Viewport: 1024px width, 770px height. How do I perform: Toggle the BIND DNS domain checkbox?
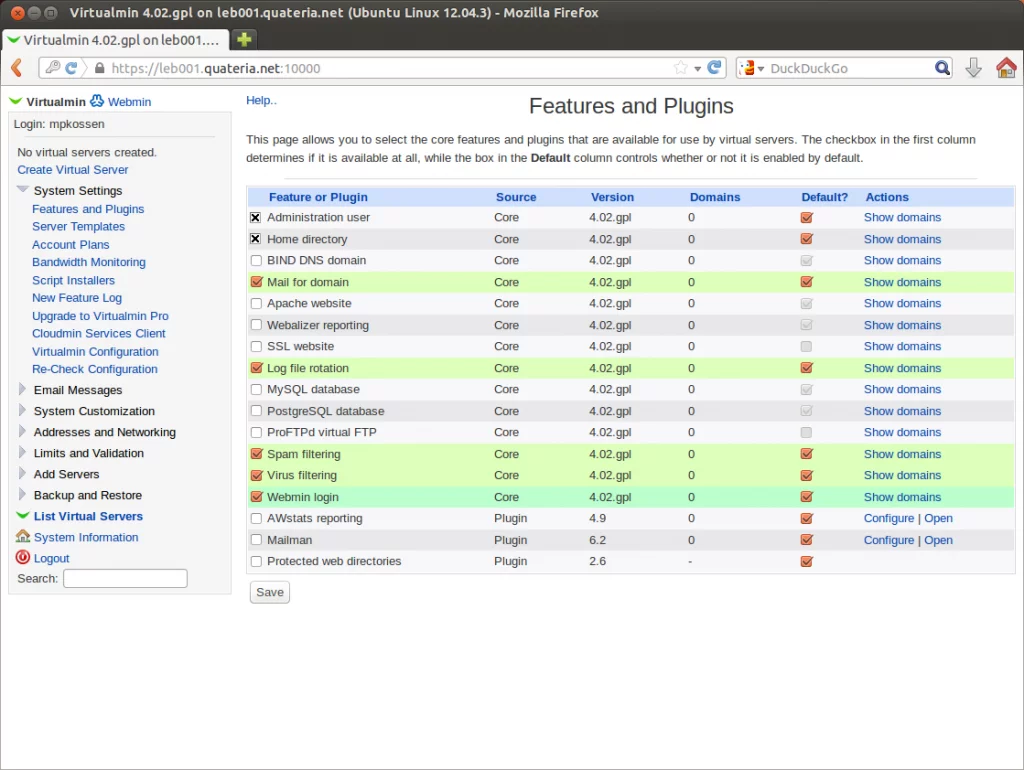coord(256,260)
